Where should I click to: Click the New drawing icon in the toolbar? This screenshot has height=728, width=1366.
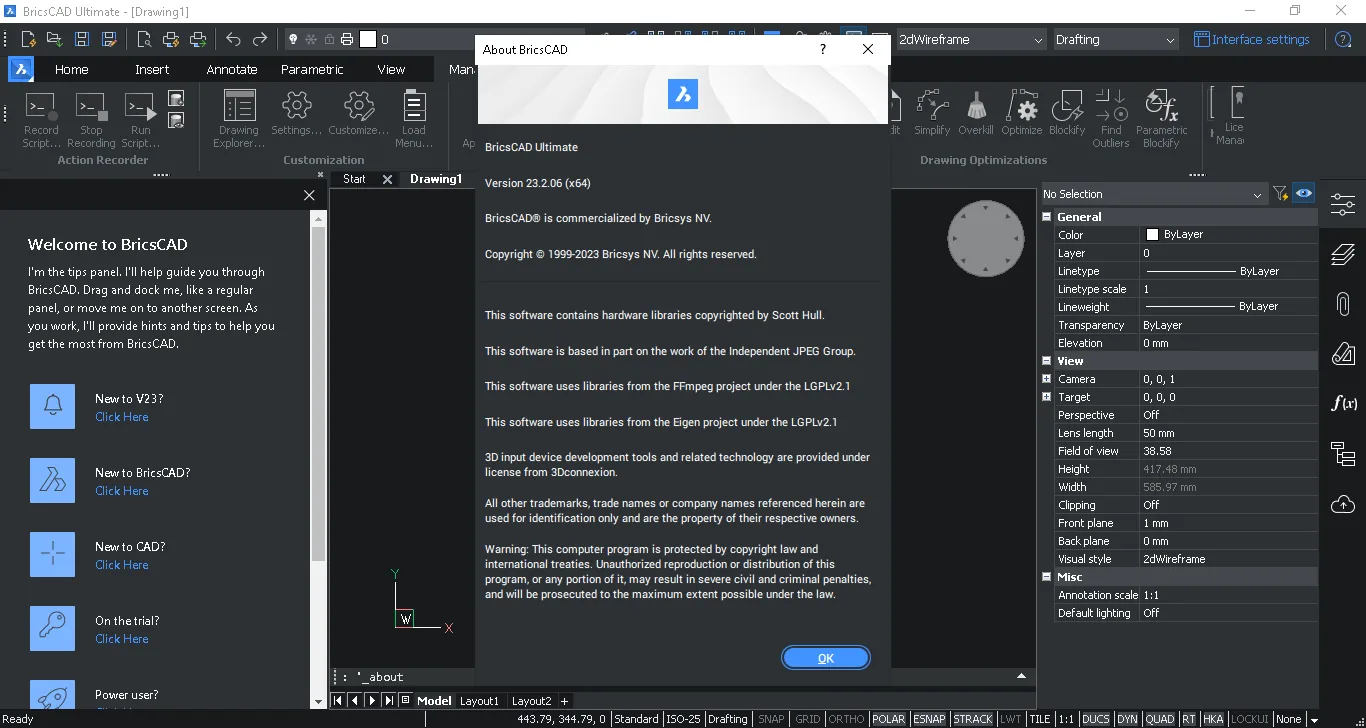click(29, 40)
